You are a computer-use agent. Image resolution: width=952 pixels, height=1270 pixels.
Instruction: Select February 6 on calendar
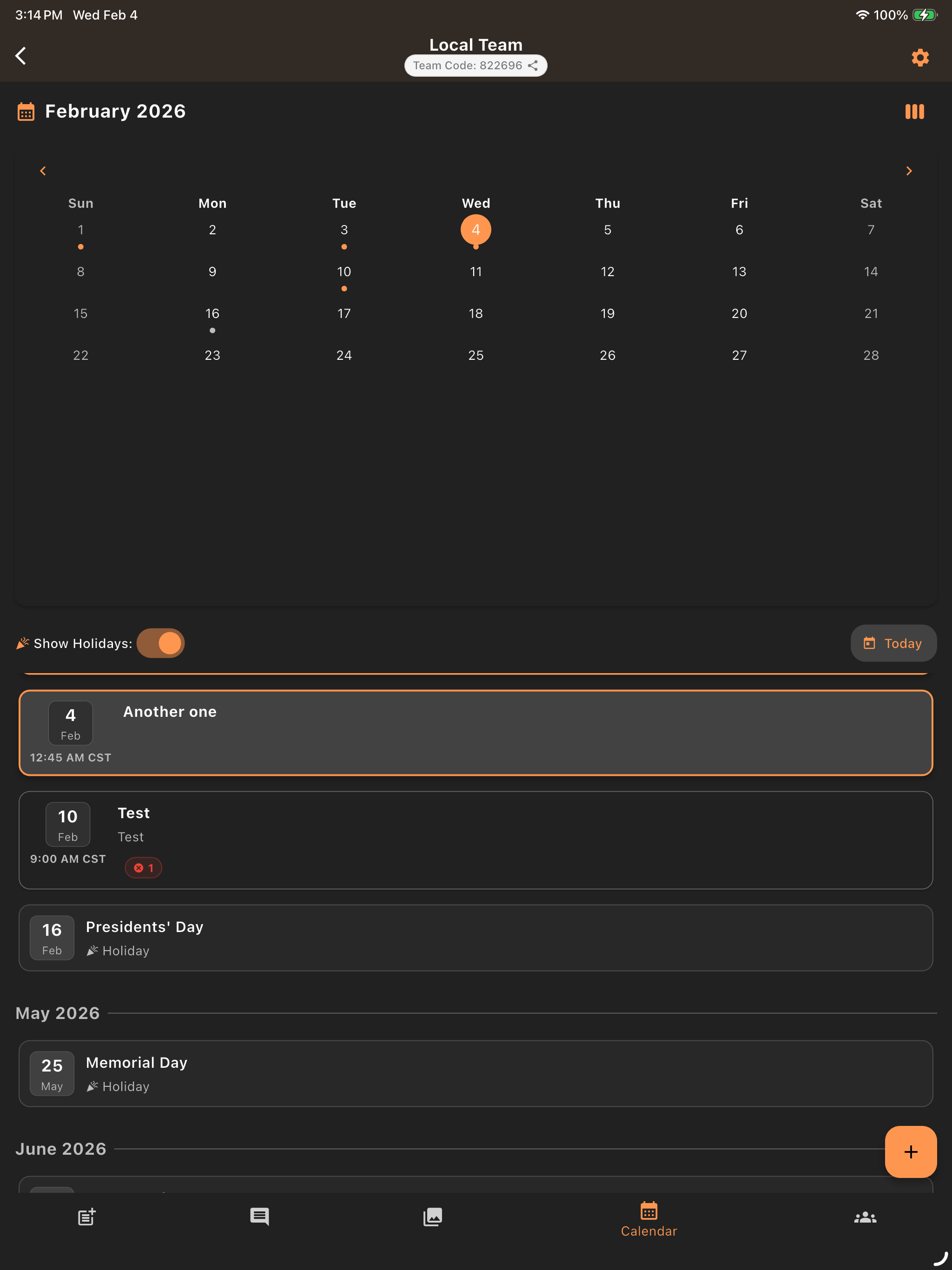pos(739,230)
